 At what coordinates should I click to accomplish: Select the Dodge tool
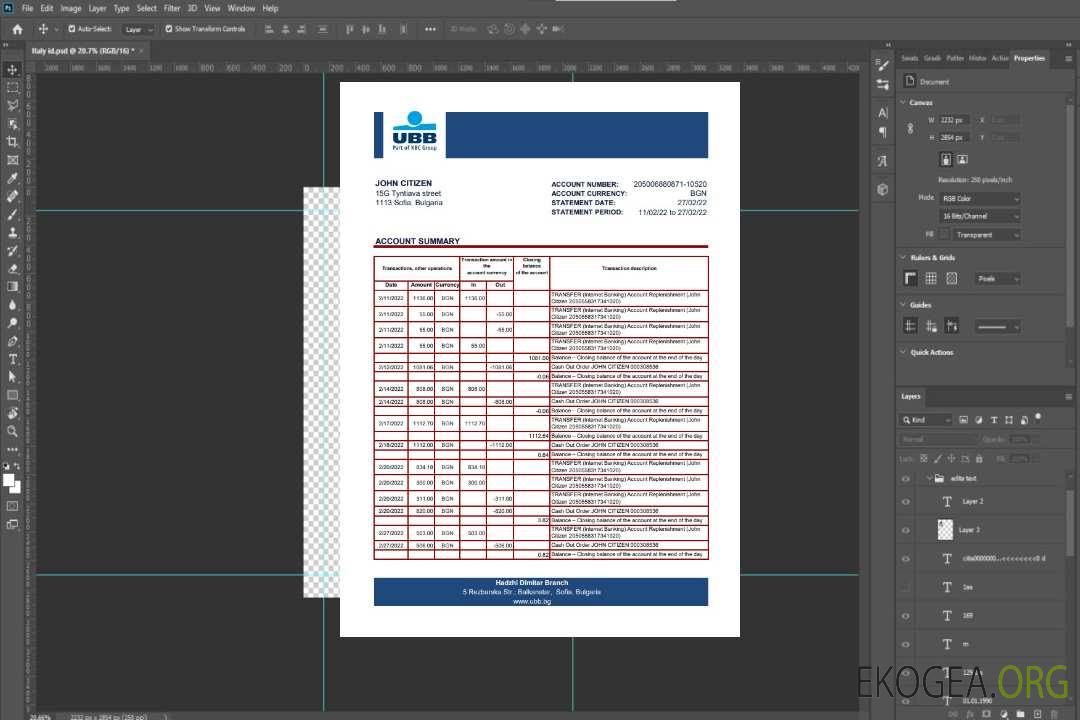pyautogui.click(x=12, y=322)
